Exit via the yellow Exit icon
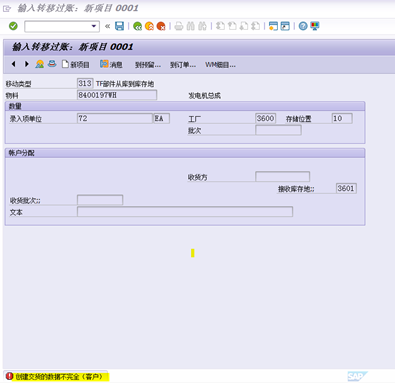Screen dimensions: 395x383 (149, 26)
